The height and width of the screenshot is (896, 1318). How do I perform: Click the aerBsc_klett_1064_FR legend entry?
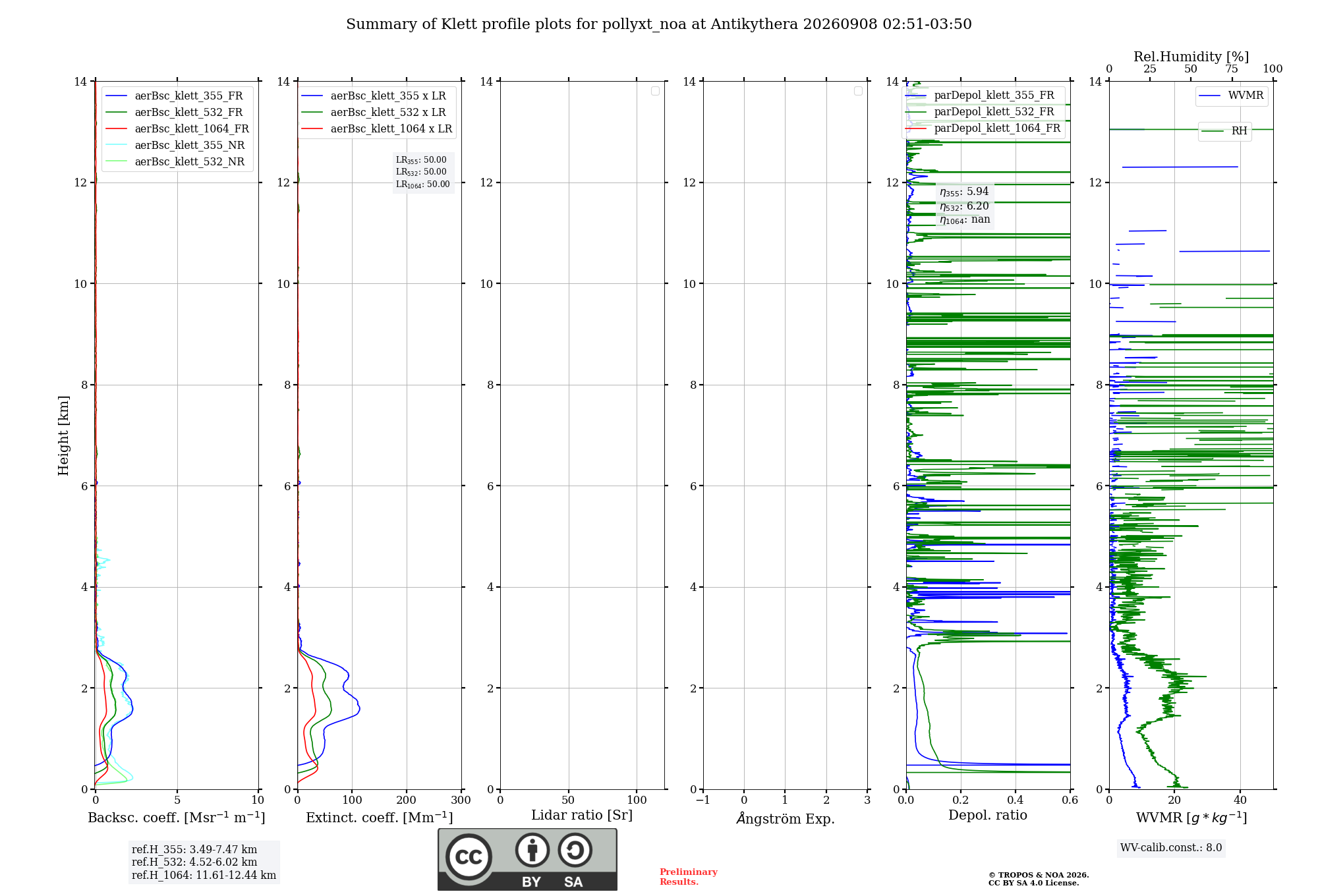coord(177,128)
